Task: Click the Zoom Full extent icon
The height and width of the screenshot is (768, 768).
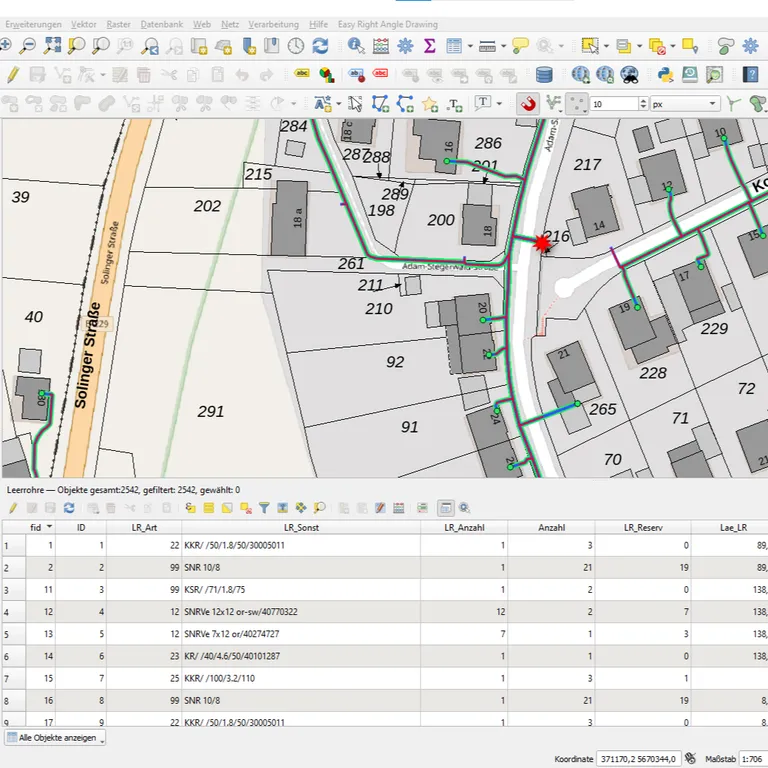Action: tap(52, 46)
